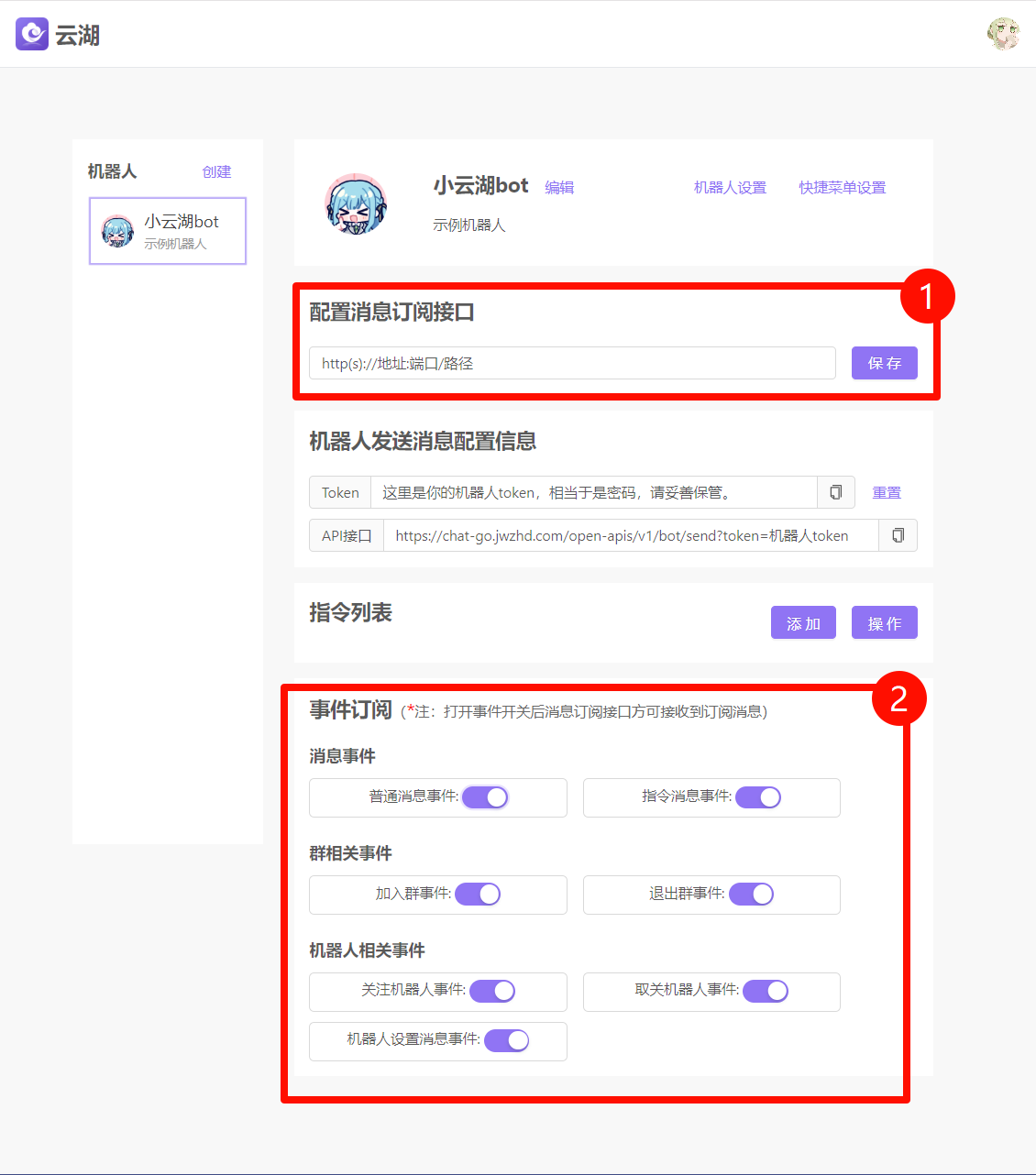Click the 小云湖bot avatar image

(357, 203)
